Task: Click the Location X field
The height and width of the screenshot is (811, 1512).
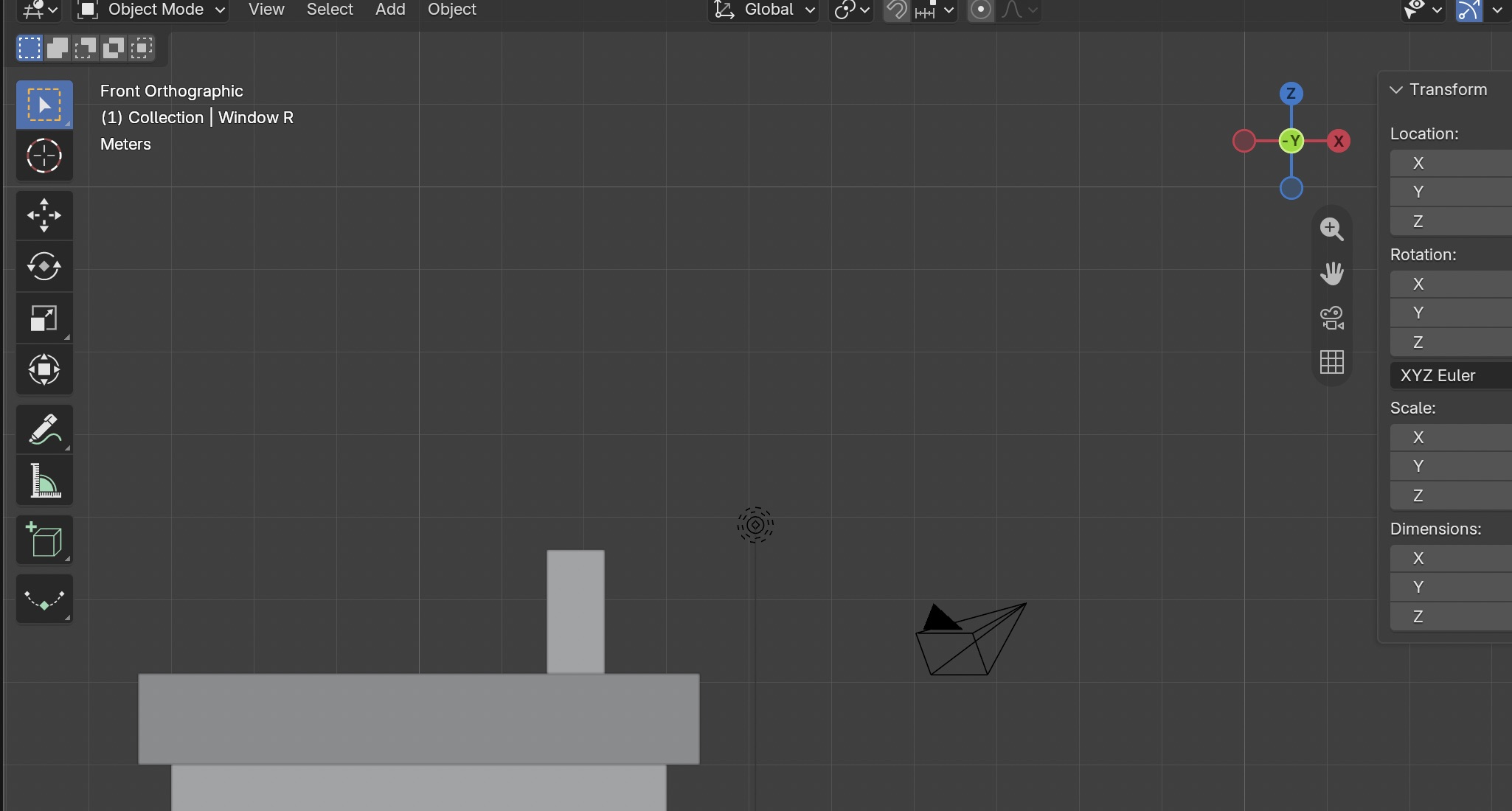Action: pyautogui.click(x=1451, y=163)
